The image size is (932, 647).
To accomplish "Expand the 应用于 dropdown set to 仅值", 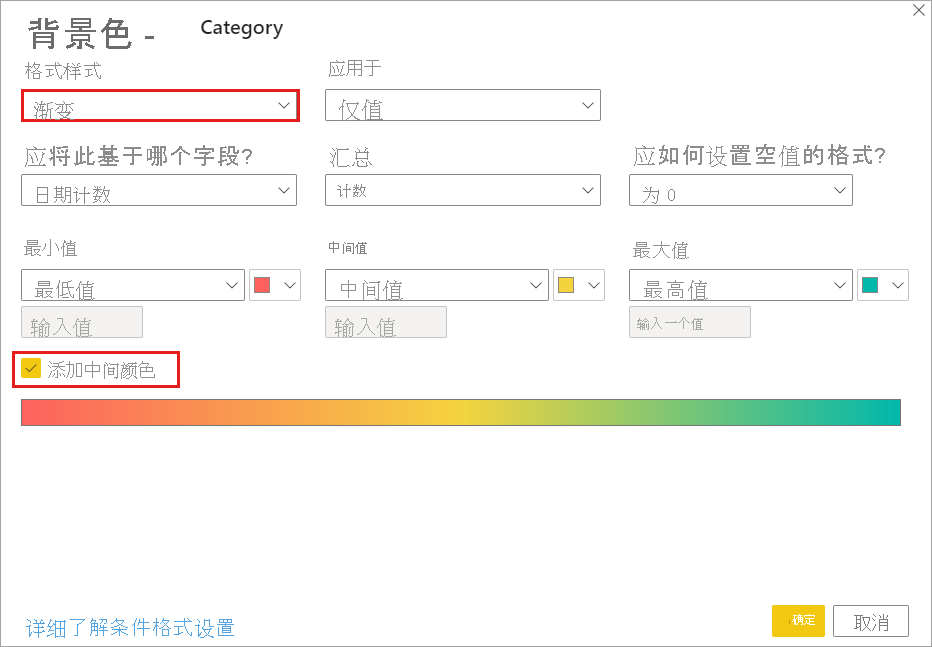I will click(462, 105).
